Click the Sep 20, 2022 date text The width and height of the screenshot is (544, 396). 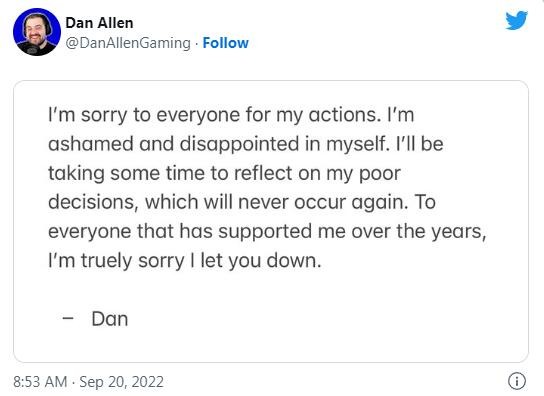click(x=121, y=382)
